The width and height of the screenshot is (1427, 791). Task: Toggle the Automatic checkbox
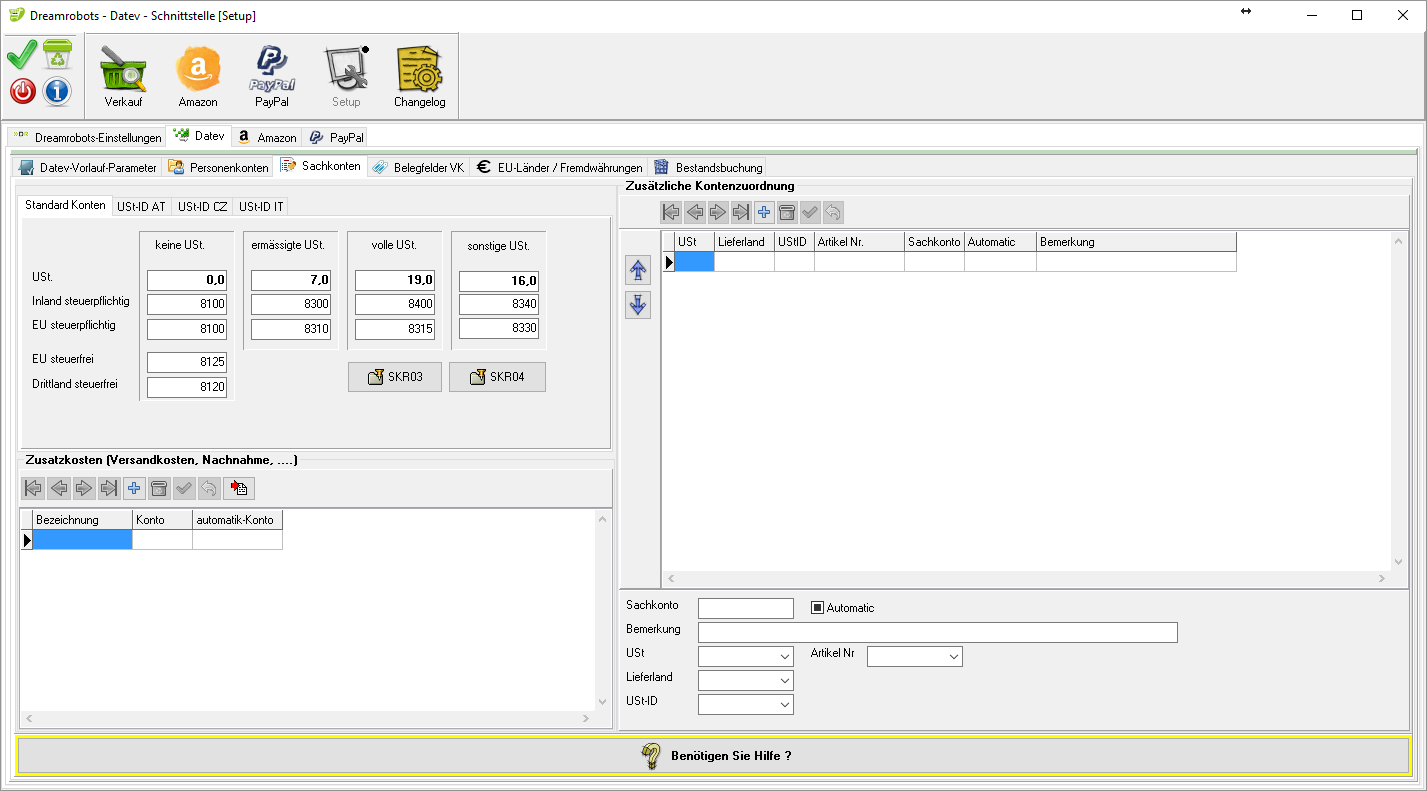tap(817, 608)
